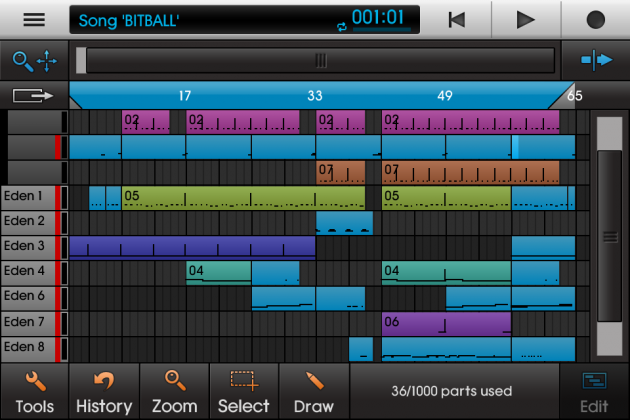The height and width of the screenshot is (420, 630).
Task: Activate the Draw pencil tool
Action: [x=314, y=392]
